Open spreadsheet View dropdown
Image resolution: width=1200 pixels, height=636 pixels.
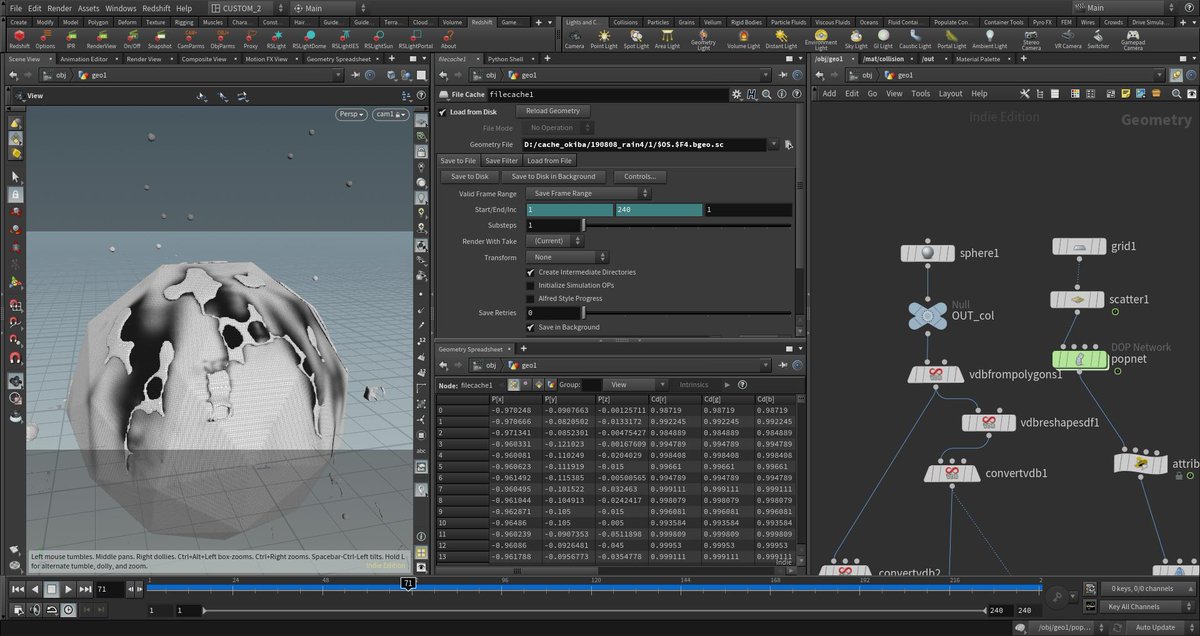coord(635,385)
